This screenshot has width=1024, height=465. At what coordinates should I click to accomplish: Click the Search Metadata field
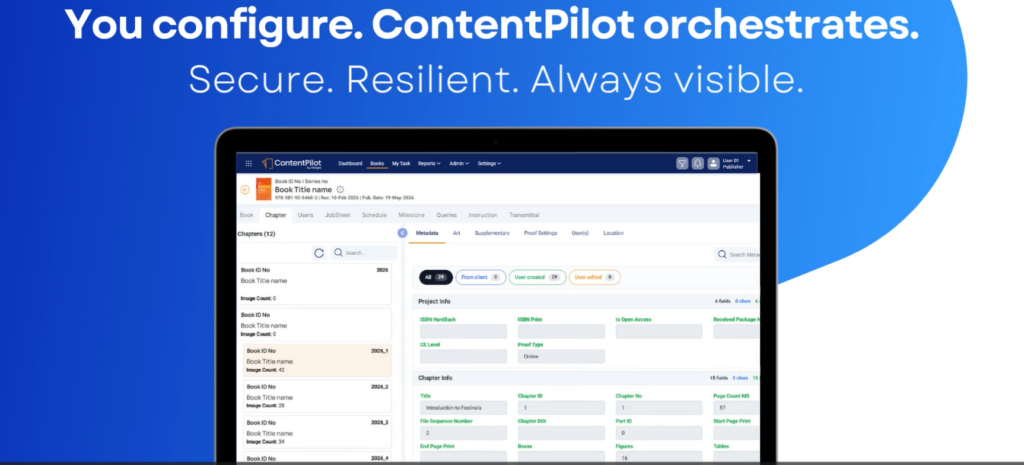[737, 255]
